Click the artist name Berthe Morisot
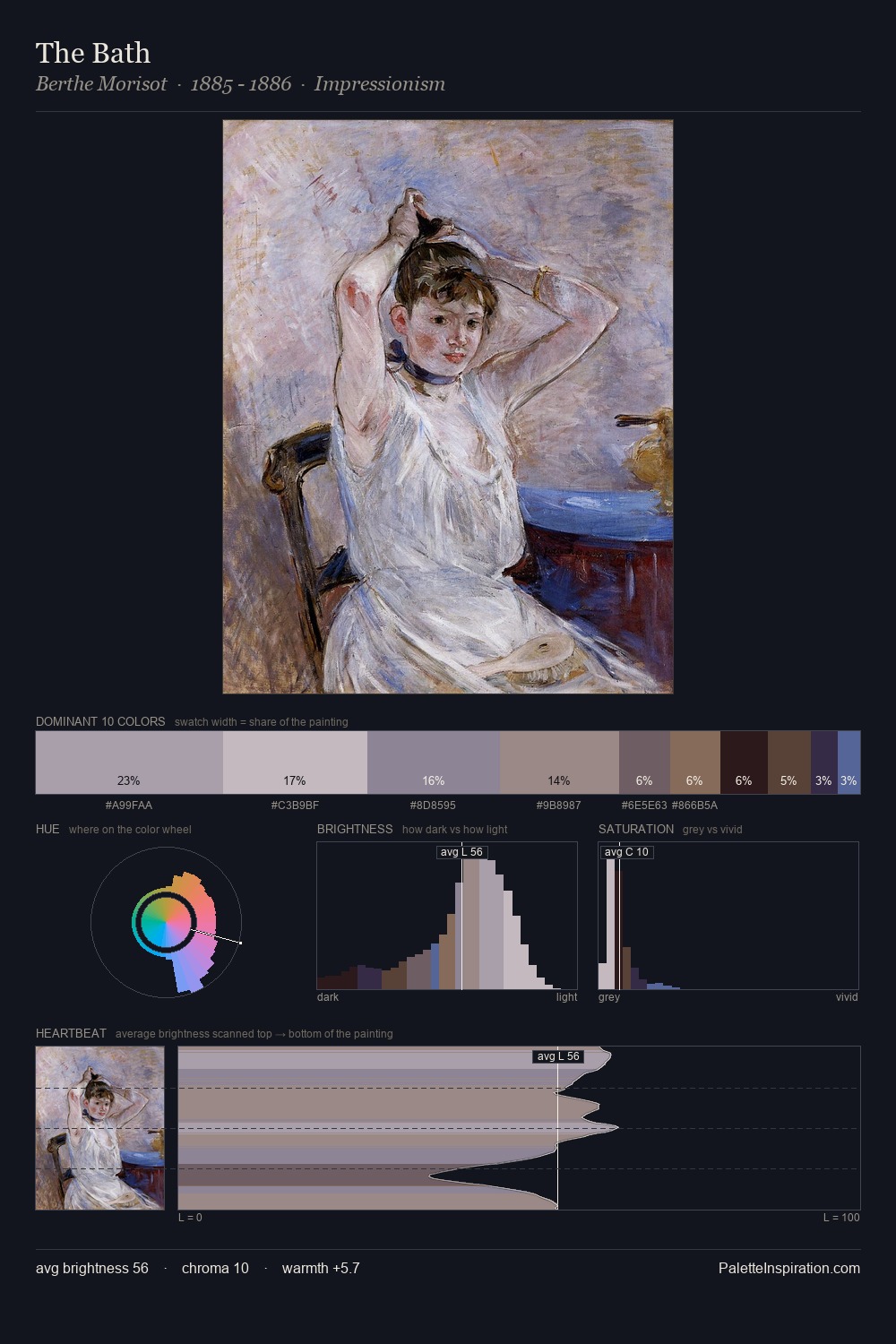896x1344 pixels. click(101, 84)
